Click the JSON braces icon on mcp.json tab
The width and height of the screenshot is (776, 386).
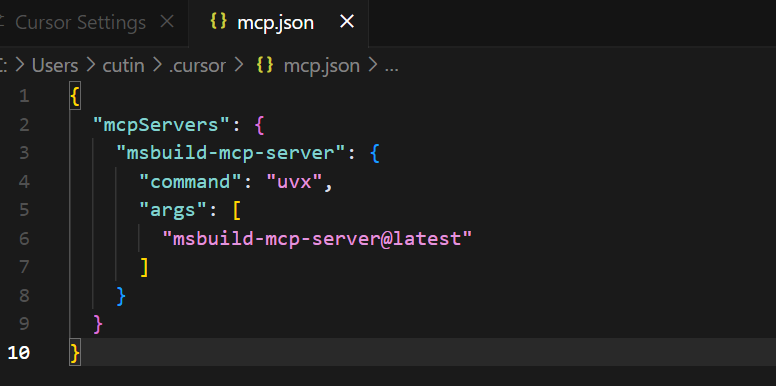click(218, 21)
